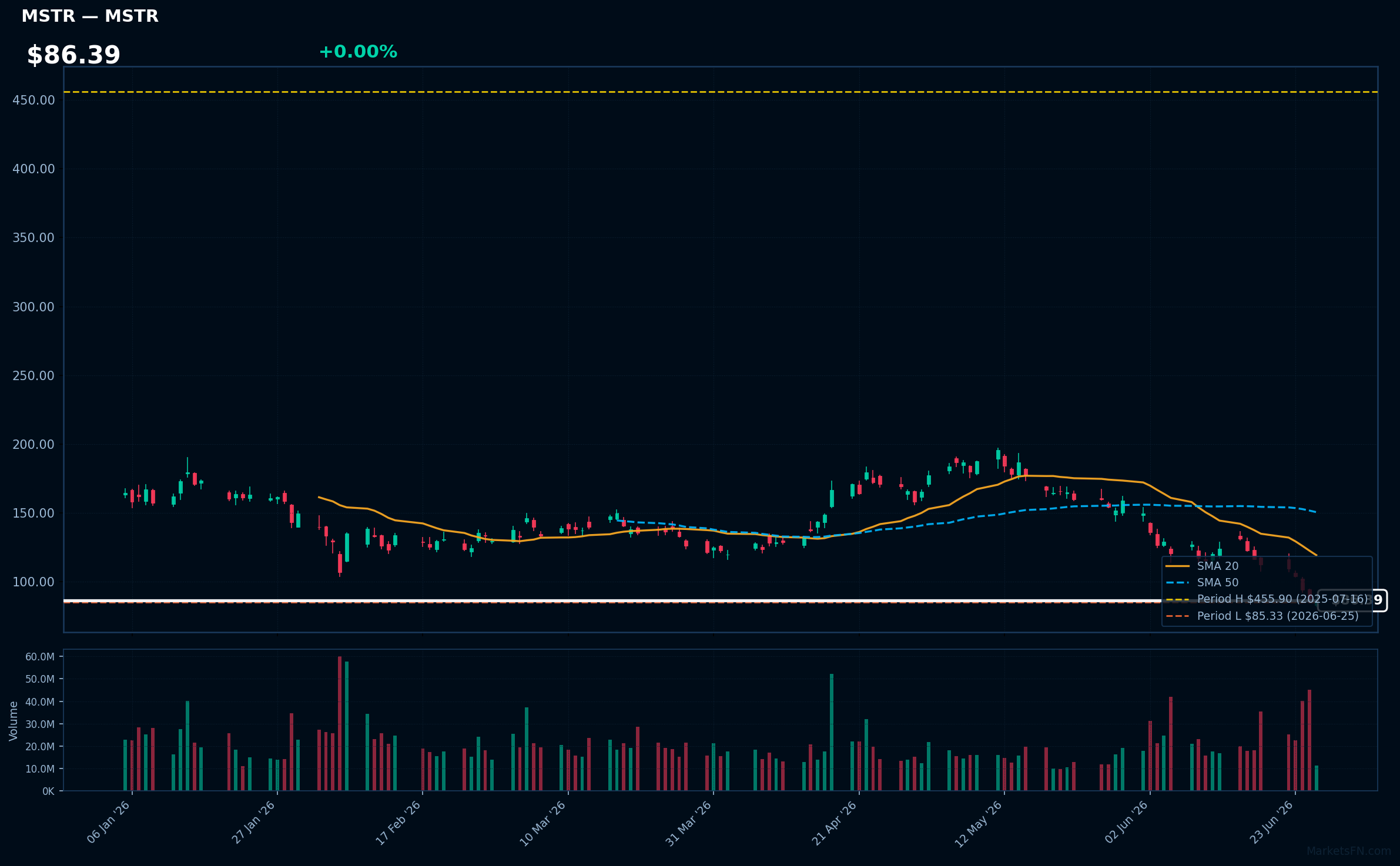Click the 21 Apr '26 date label
The width and height of the screenshot is (1400, 866).
(x=836, y=823)
